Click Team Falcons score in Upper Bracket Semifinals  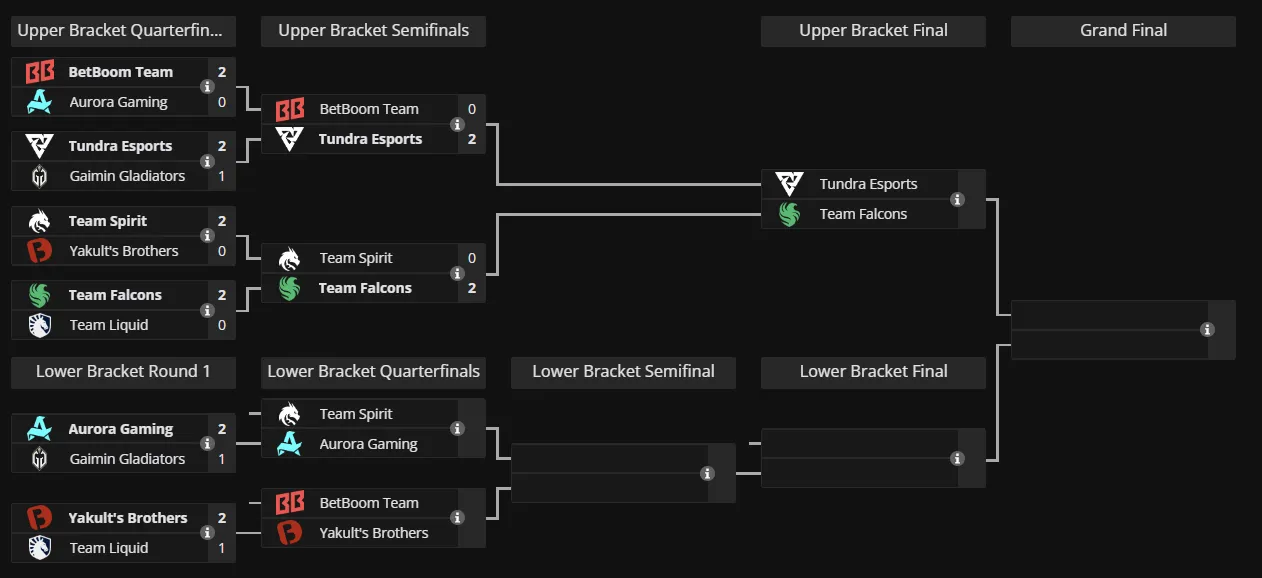[x=472, y=288]
